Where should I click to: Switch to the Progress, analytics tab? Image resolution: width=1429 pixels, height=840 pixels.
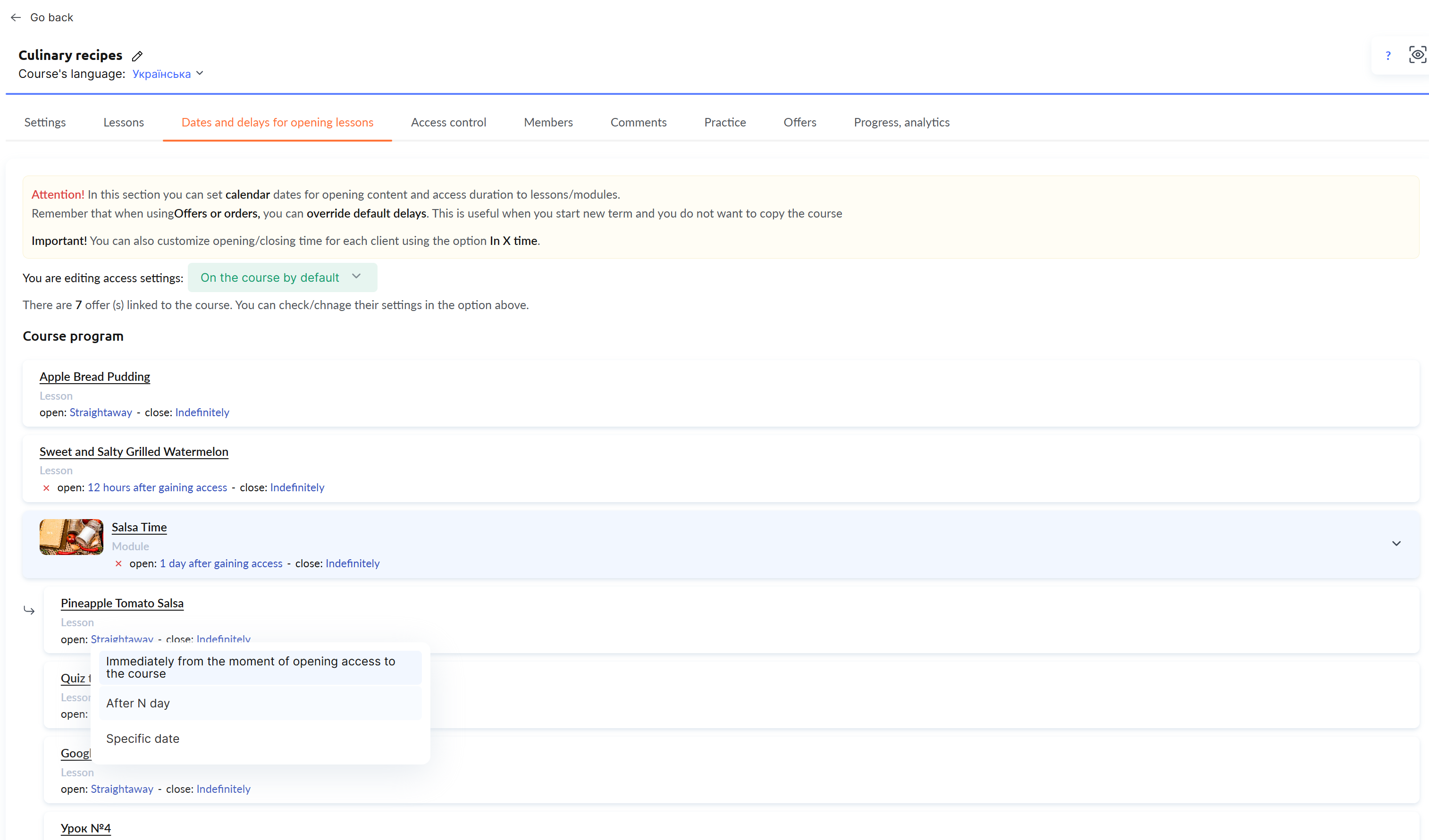(x=902, y=122)
